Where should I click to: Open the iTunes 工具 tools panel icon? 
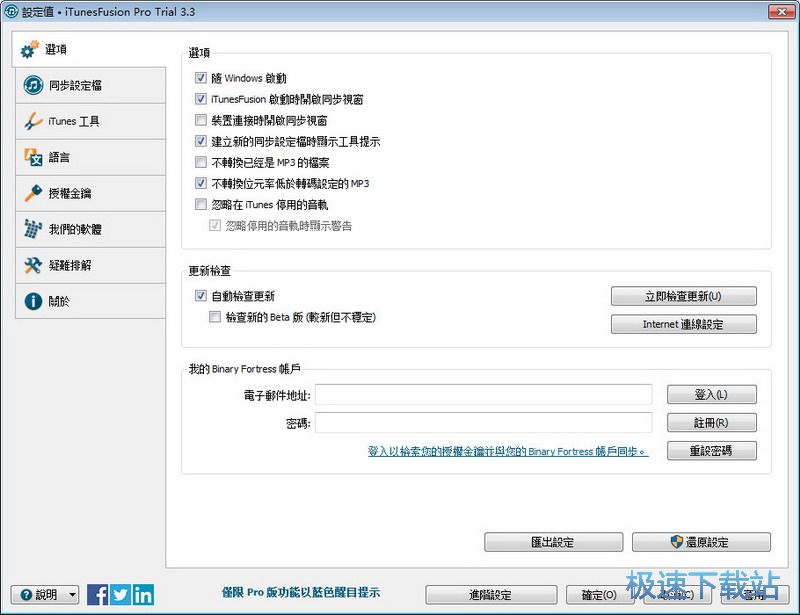pyautogui.click(x=30, y=121)
